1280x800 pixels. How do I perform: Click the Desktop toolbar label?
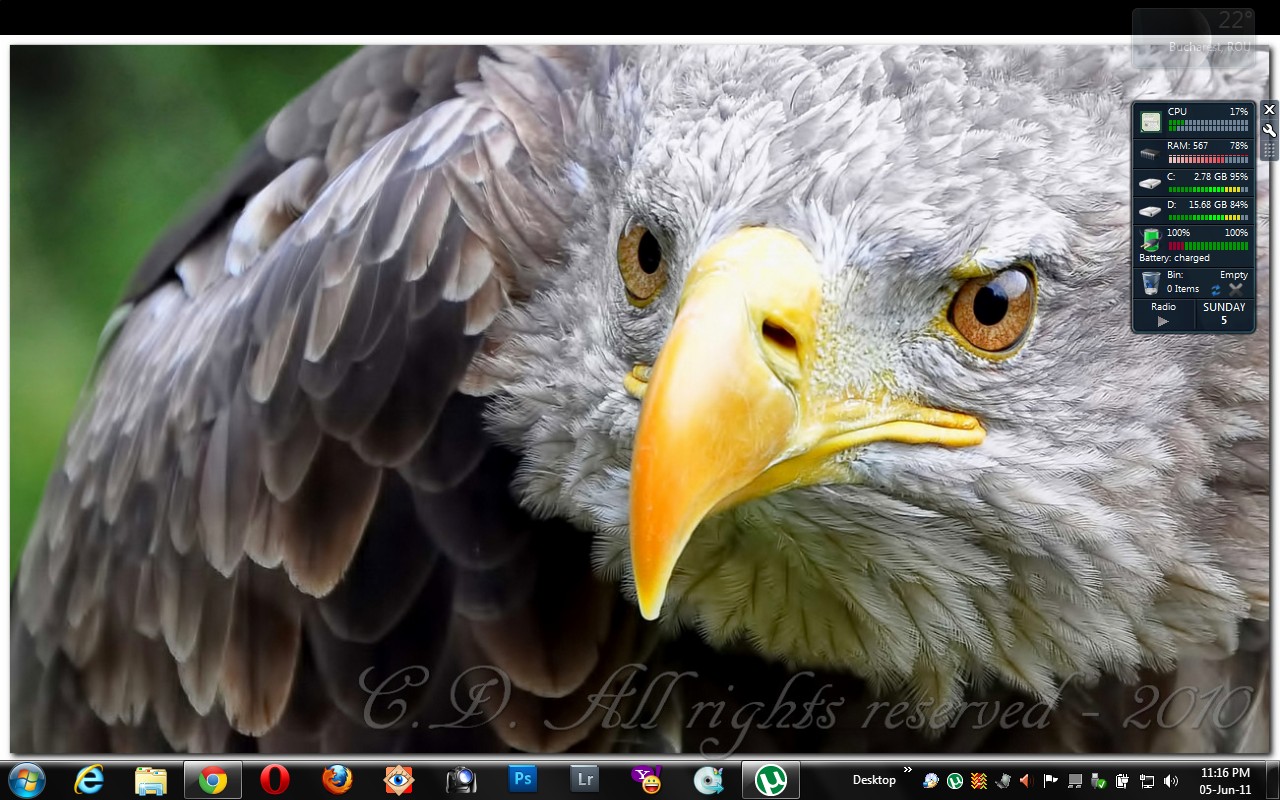(874, 780)
